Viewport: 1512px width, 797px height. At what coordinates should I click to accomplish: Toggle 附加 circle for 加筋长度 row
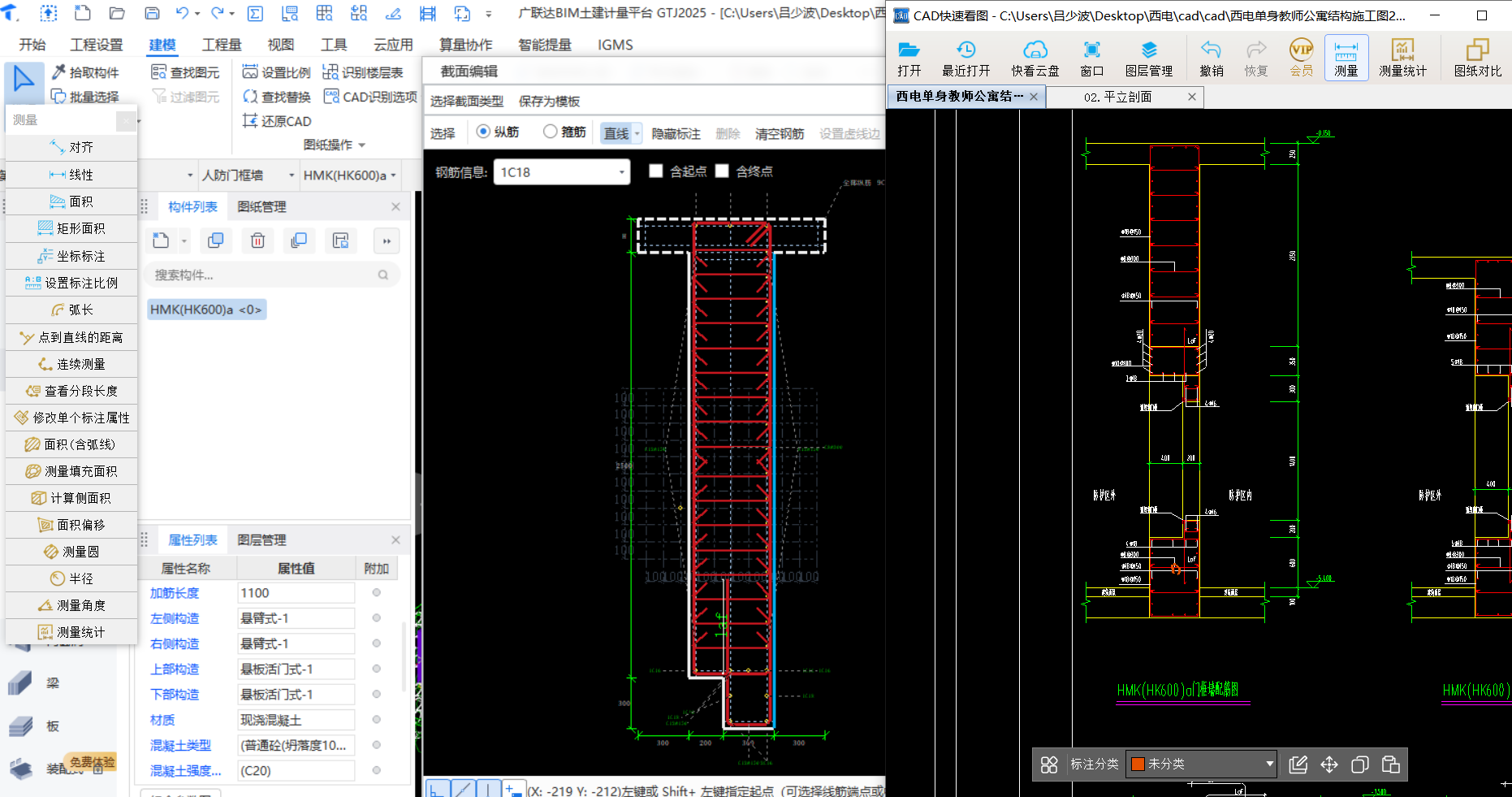pyautogui.click(x=376, y=593)
